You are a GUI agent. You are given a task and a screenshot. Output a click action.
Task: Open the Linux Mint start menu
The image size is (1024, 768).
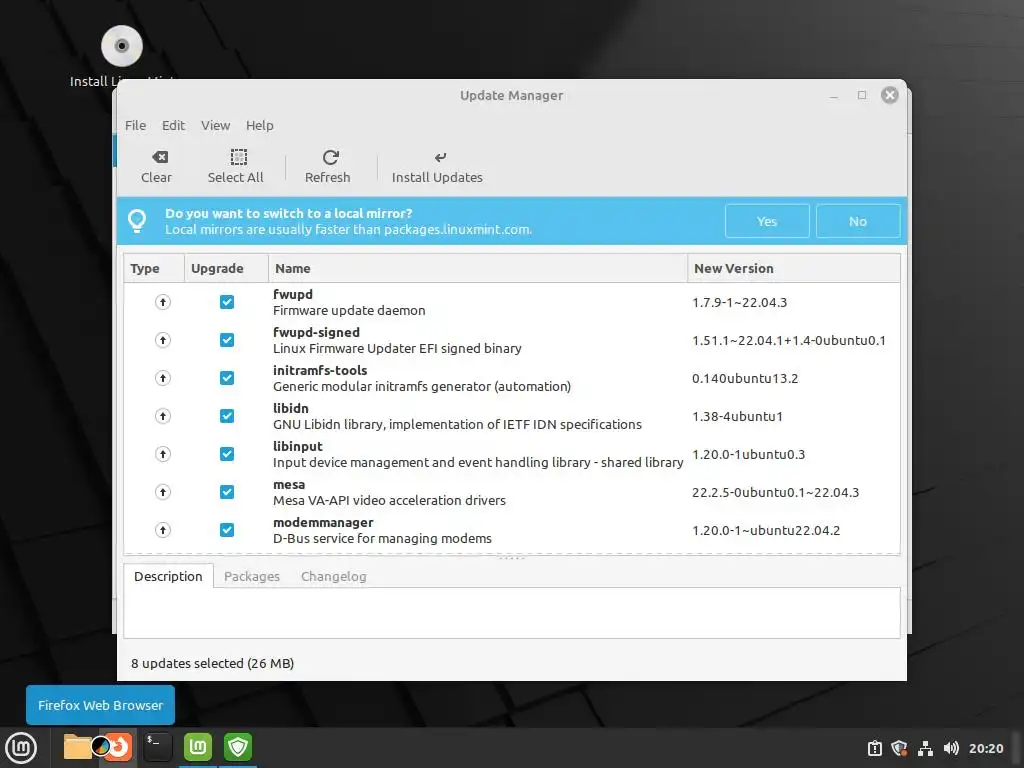21,748
